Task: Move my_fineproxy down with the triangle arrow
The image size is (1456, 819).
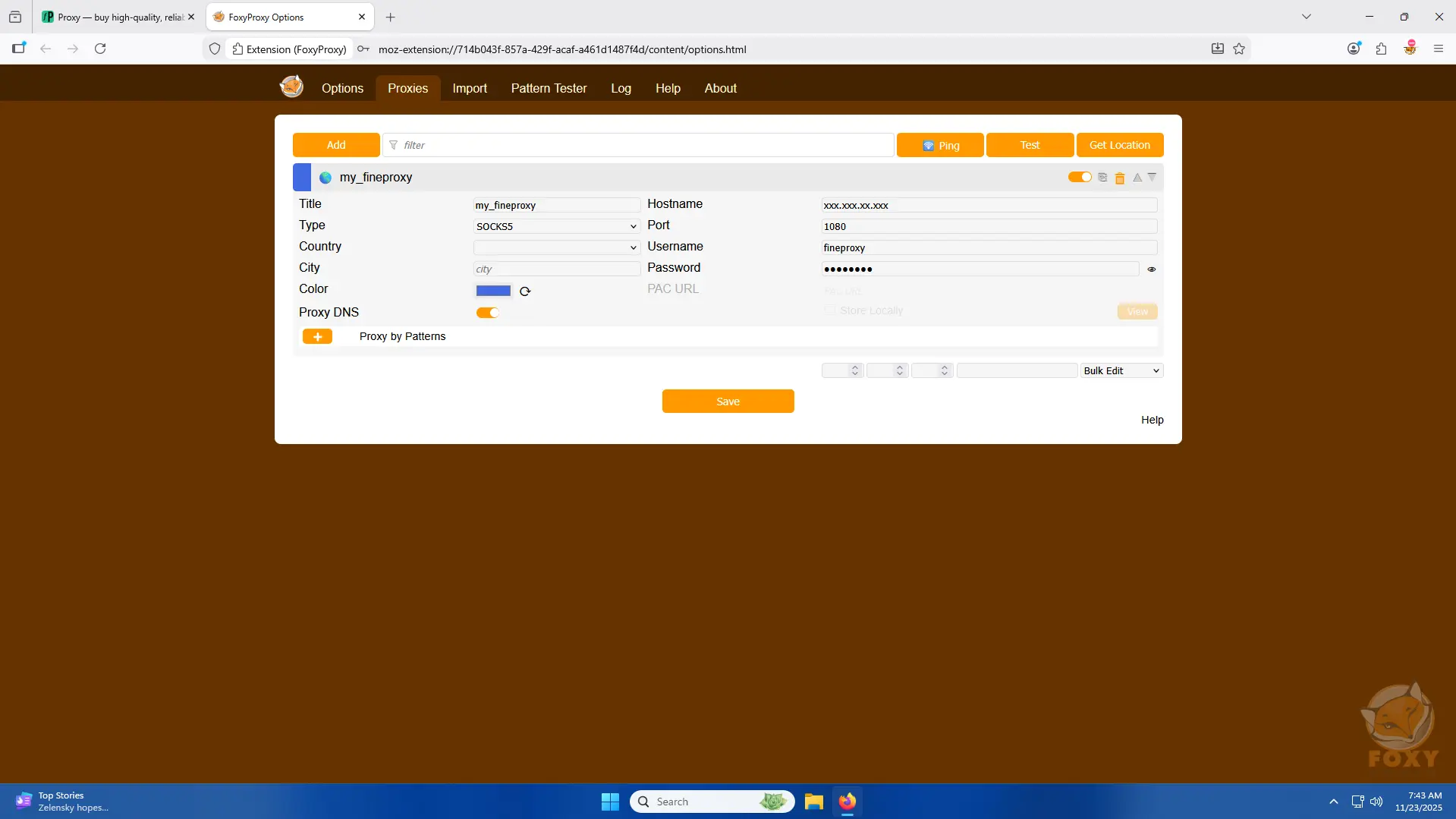Action: click(1152, 178)
